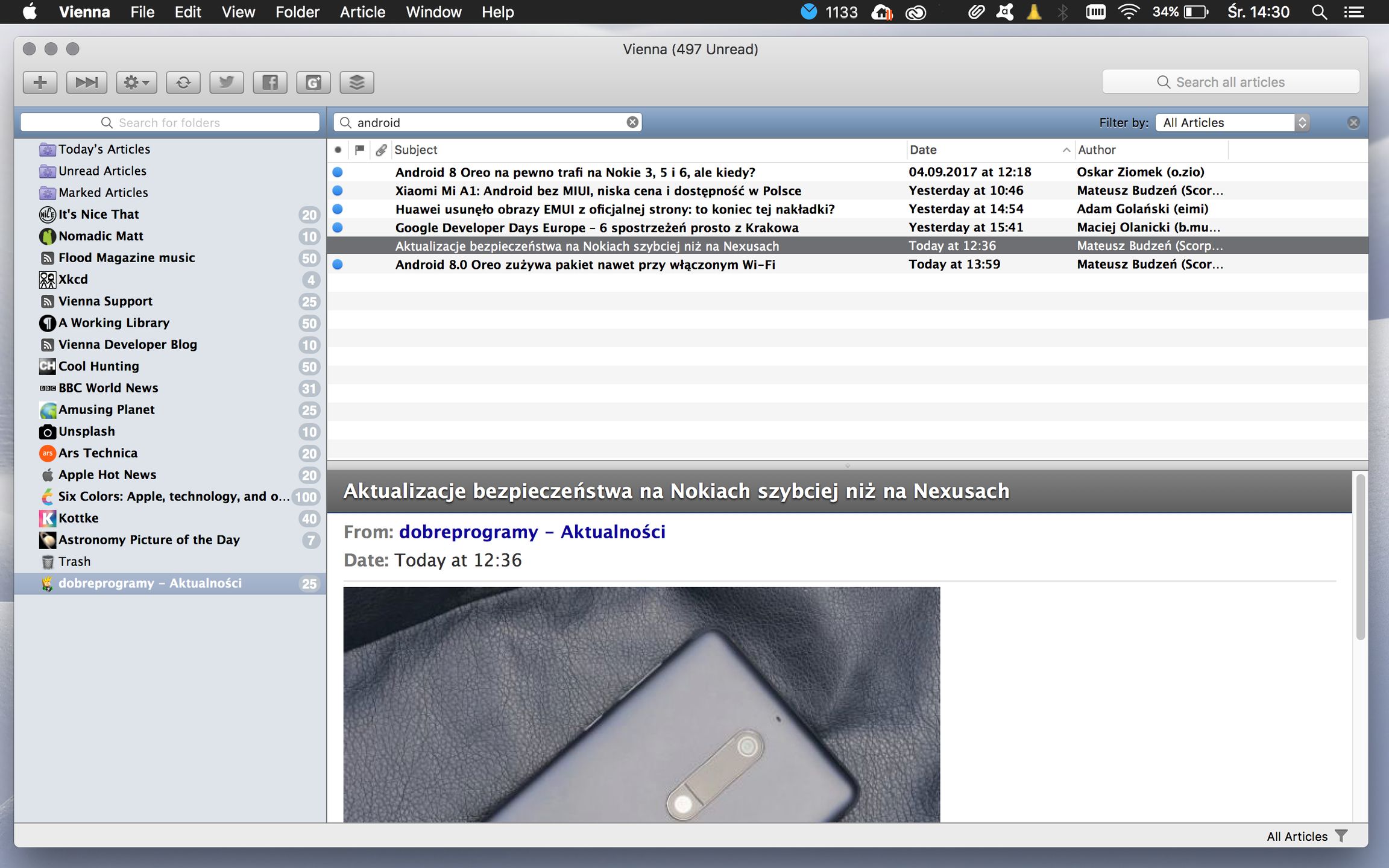This screenshot has width=1389, height=868.
Task: Toggle read status of the Xiaomi Mi A1 article
Action: (339, 190)
